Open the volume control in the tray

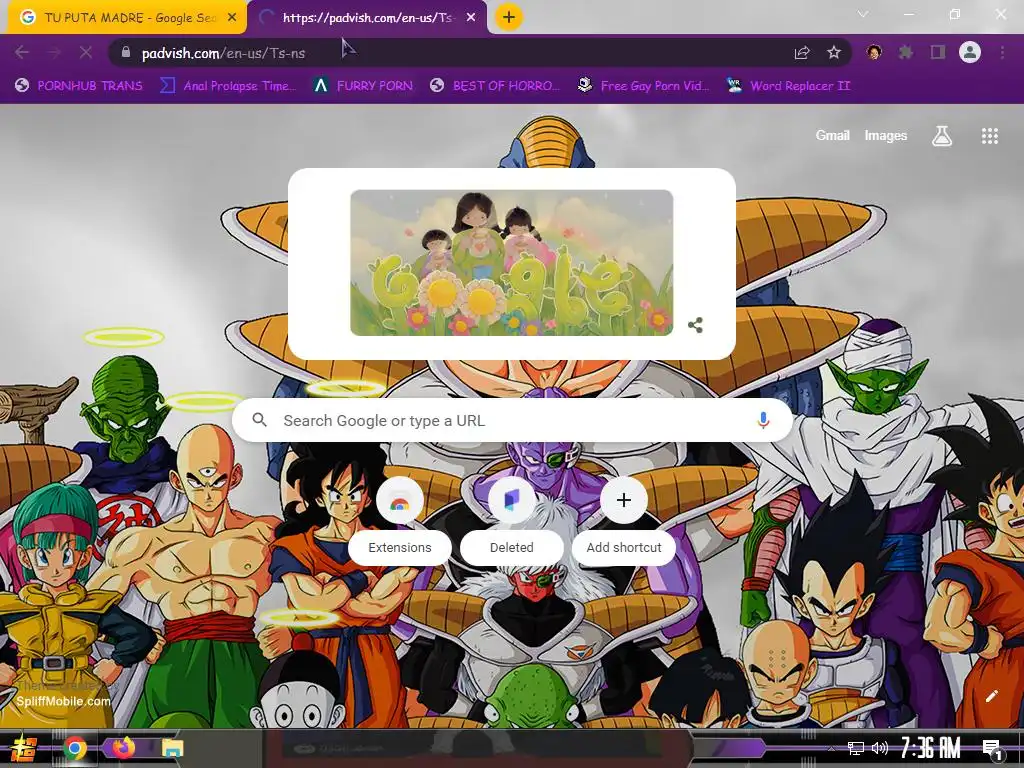(x=880, y=748)
